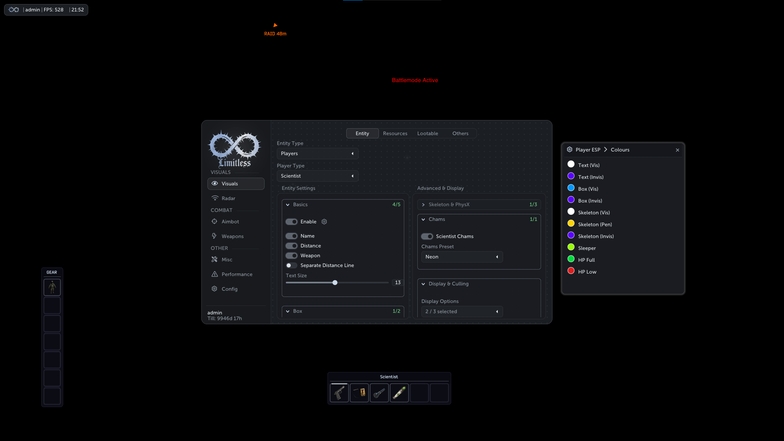Expand the Skeleton & PhysX section

[478, 204]
